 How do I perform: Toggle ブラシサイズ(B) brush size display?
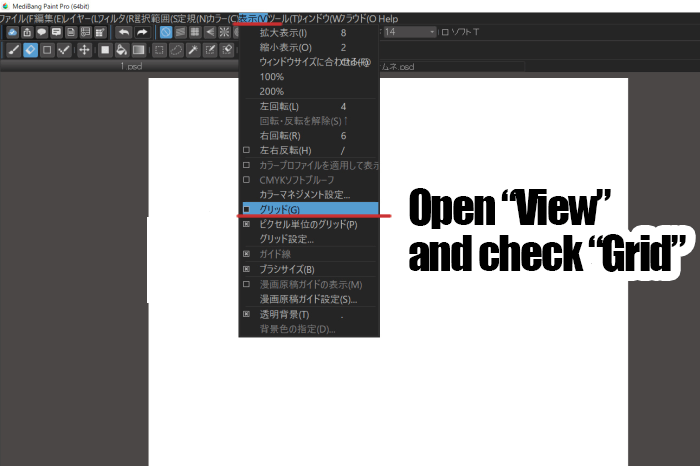pyautogui.click(x=309, y=269)
